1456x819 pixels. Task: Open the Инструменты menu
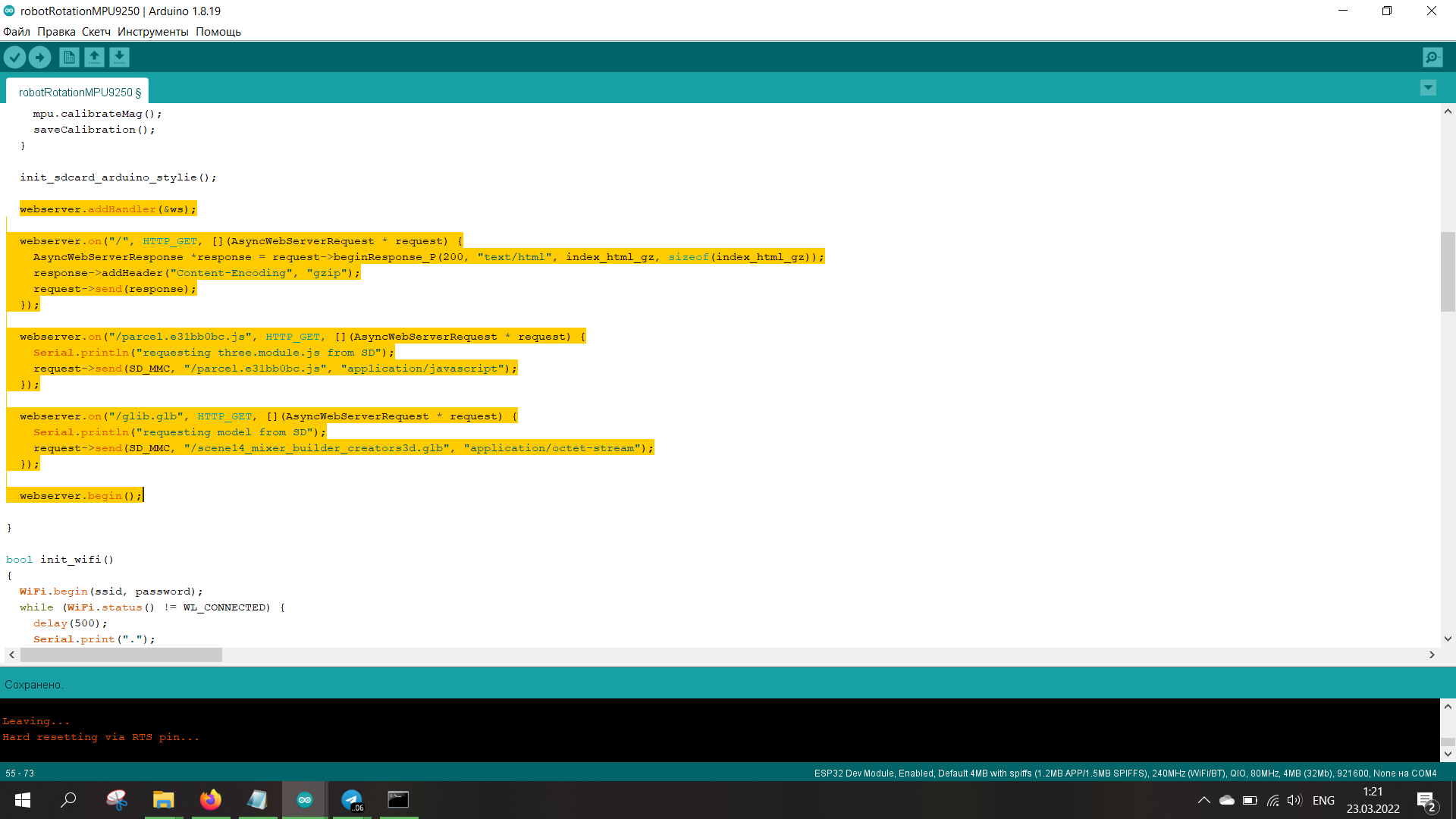(152, 32)
